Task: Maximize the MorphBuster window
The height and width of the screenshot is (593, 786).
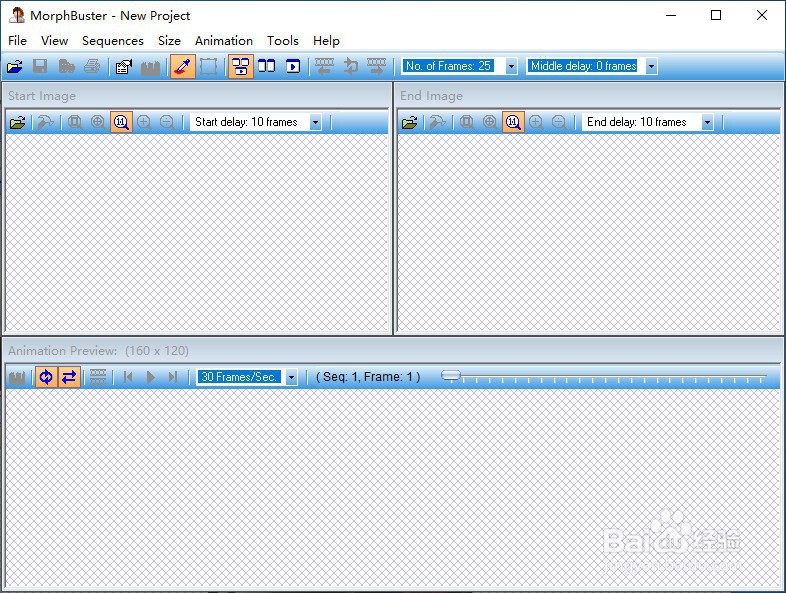Action: pyautogui.click(x=716, y=16)
